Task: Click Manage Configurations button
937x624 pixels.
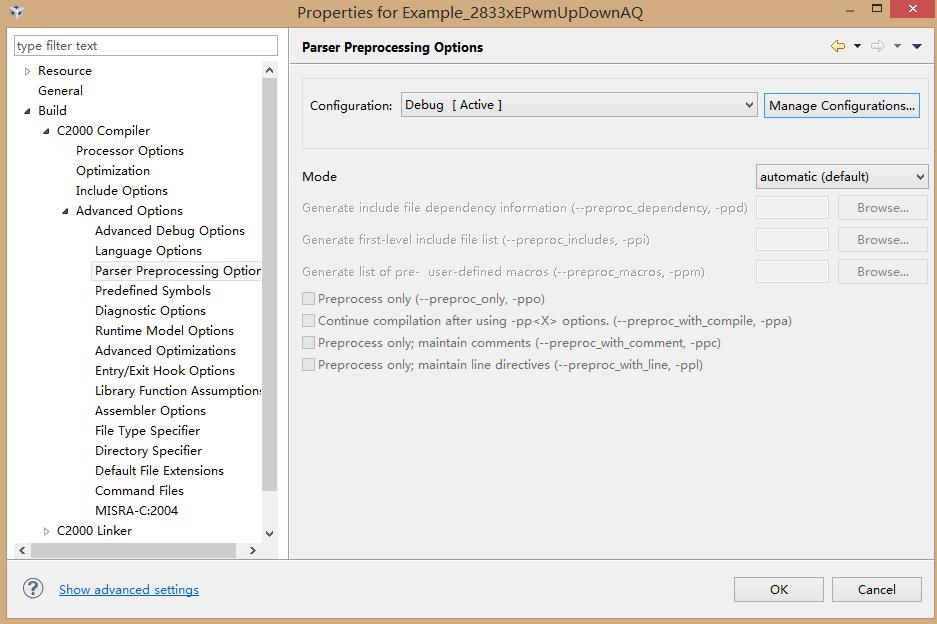Action: [841, 106]
